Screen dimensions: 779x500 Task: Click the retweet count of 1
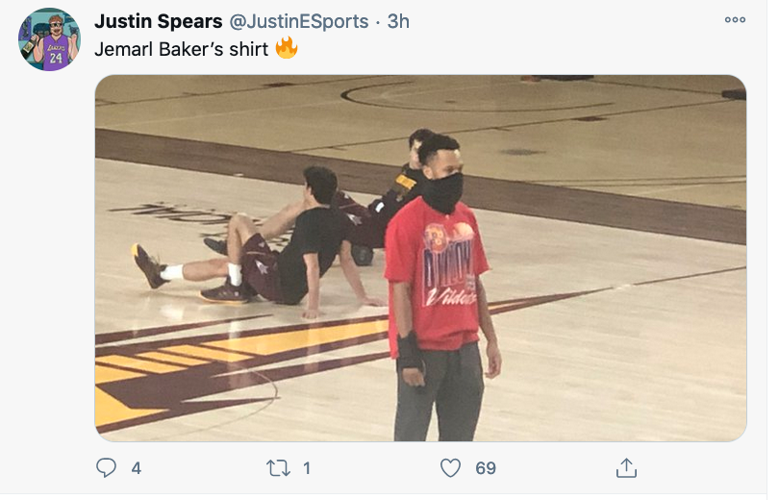coord(307,468)
